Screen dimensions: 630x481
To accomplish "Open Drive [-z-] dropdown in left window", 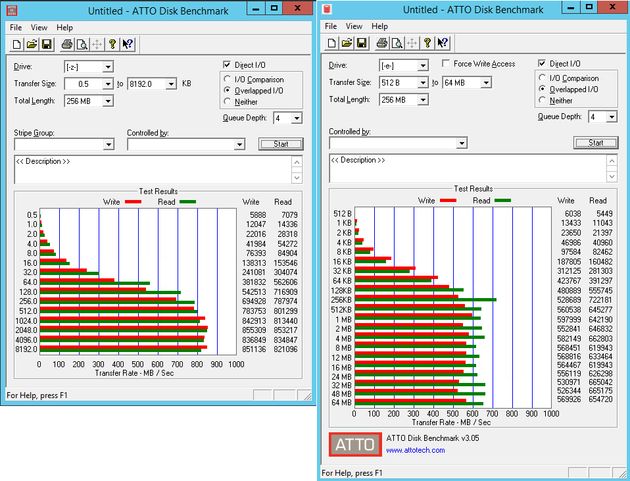I will click(108, 67).
